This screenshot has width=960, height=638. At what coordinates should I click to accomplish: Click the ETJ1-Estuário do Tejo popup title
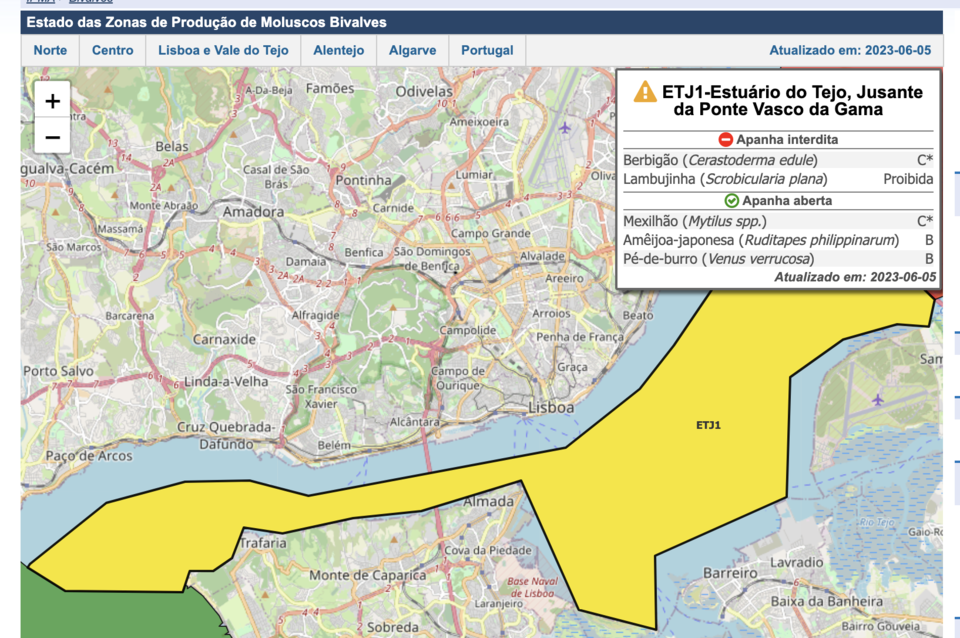click(x=778, y=100)
